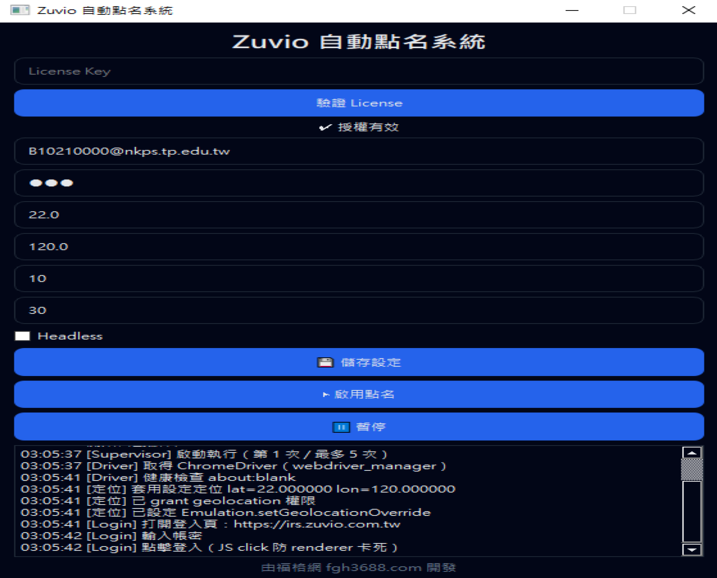Image resolution: width=717 pixels, height=578 pixels.
Task: Select the masked password field
Action: click(x=358, y=183)
